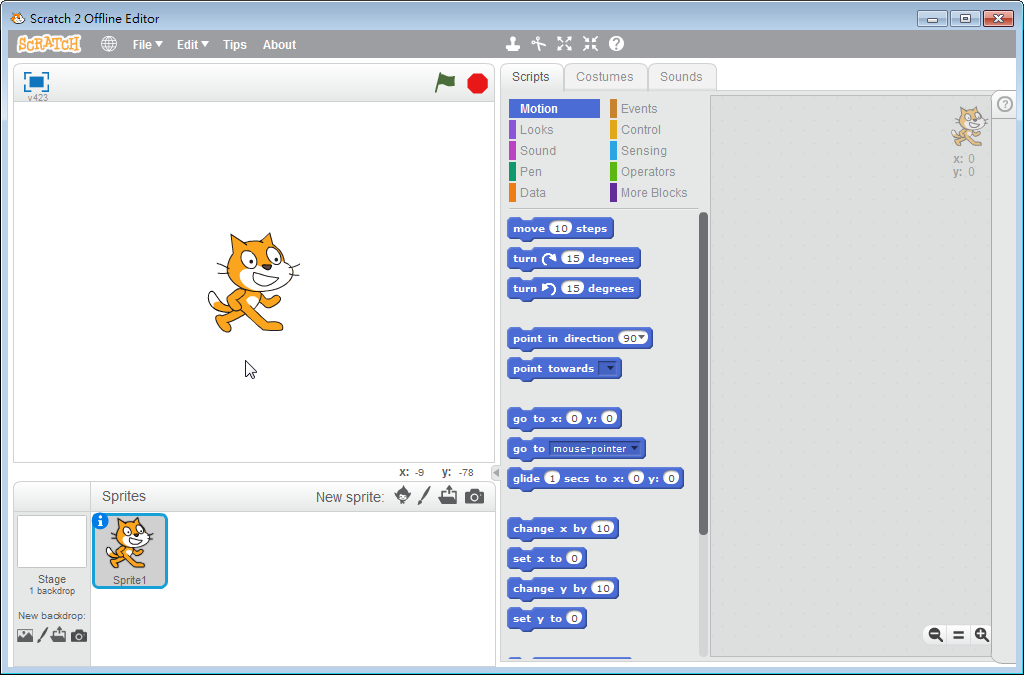Select the Shrink sprite tool
This screenshot has width=1024, height=675.
[590, 44]
